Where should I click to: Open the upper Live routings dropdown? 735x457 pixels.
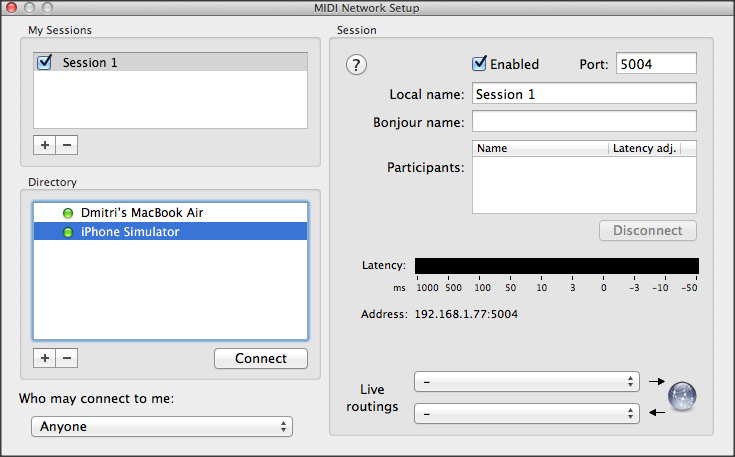[526, 381]
